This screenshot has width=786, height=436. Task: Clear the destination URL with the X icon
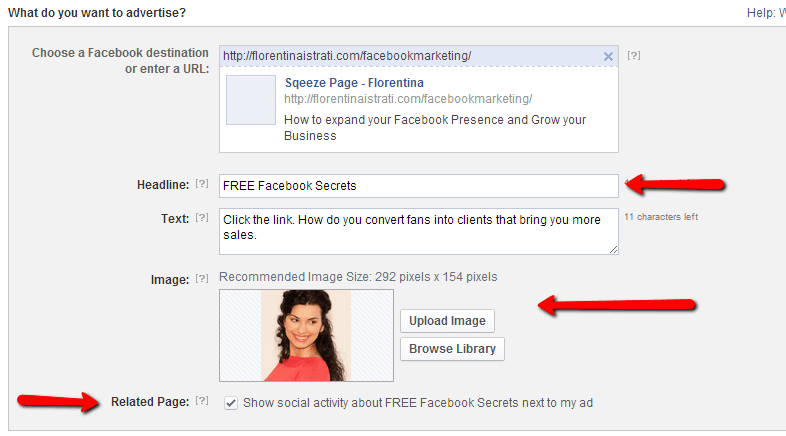coord(608,57)
